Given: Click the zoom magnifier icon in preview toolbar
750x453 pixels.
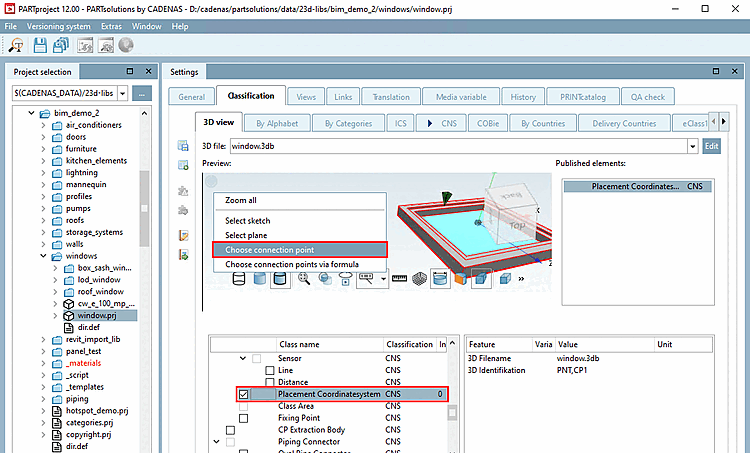Looking at the screenshot, I should coord(304,279).
